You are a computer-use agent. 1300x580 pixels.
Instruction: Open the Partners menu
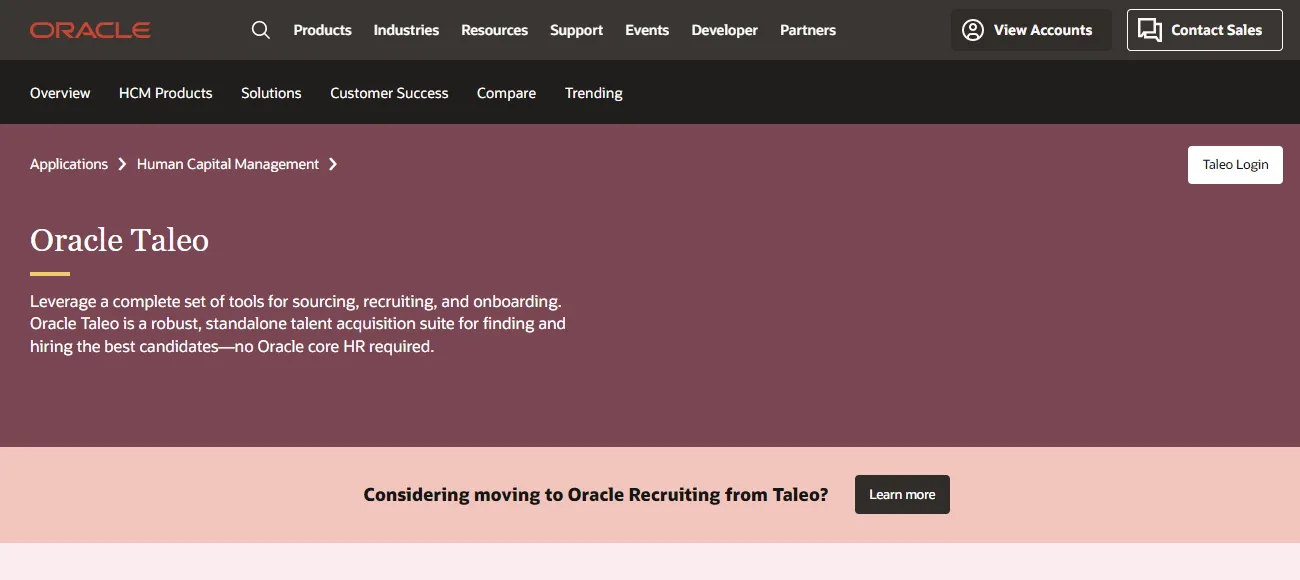point(808,30)
